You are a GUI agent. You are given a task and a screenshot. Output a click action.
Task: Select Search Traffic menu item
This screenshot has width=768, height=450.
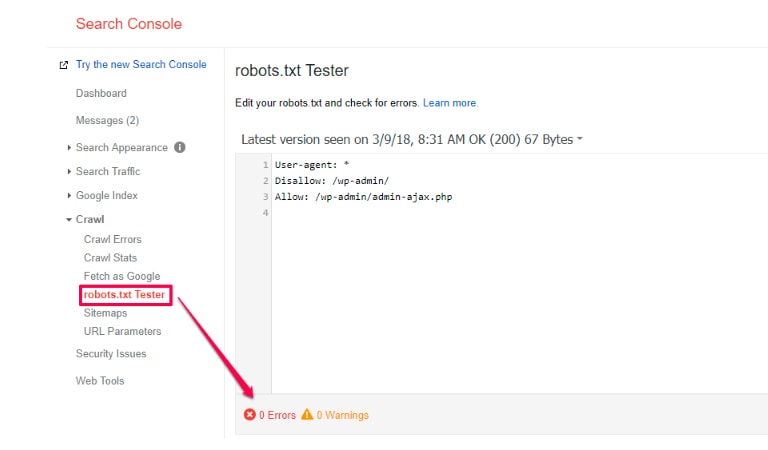coord(108,171)
